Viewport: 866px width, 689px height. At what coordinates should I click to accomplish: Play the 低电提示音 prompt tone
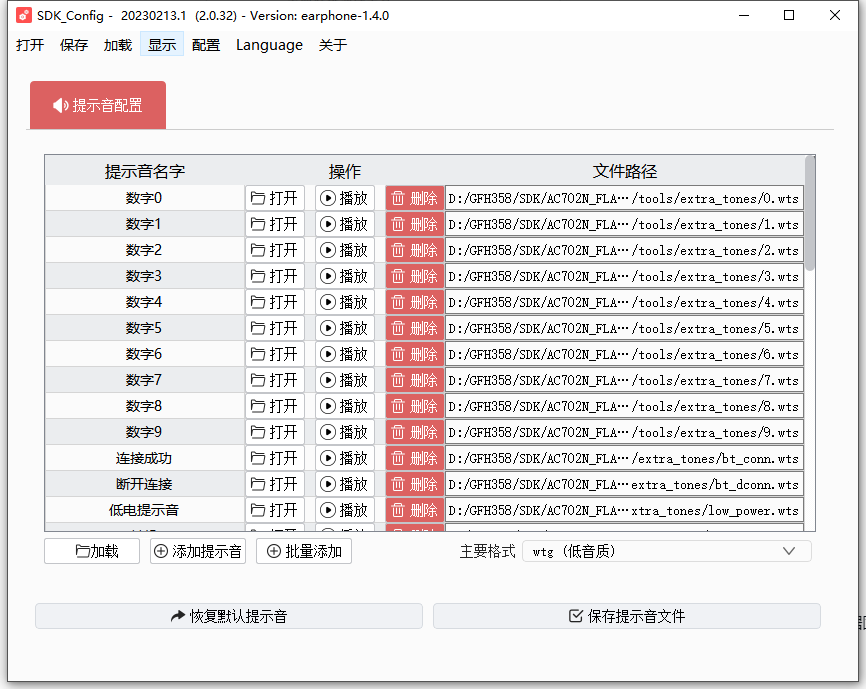click(x=345, y=510)
